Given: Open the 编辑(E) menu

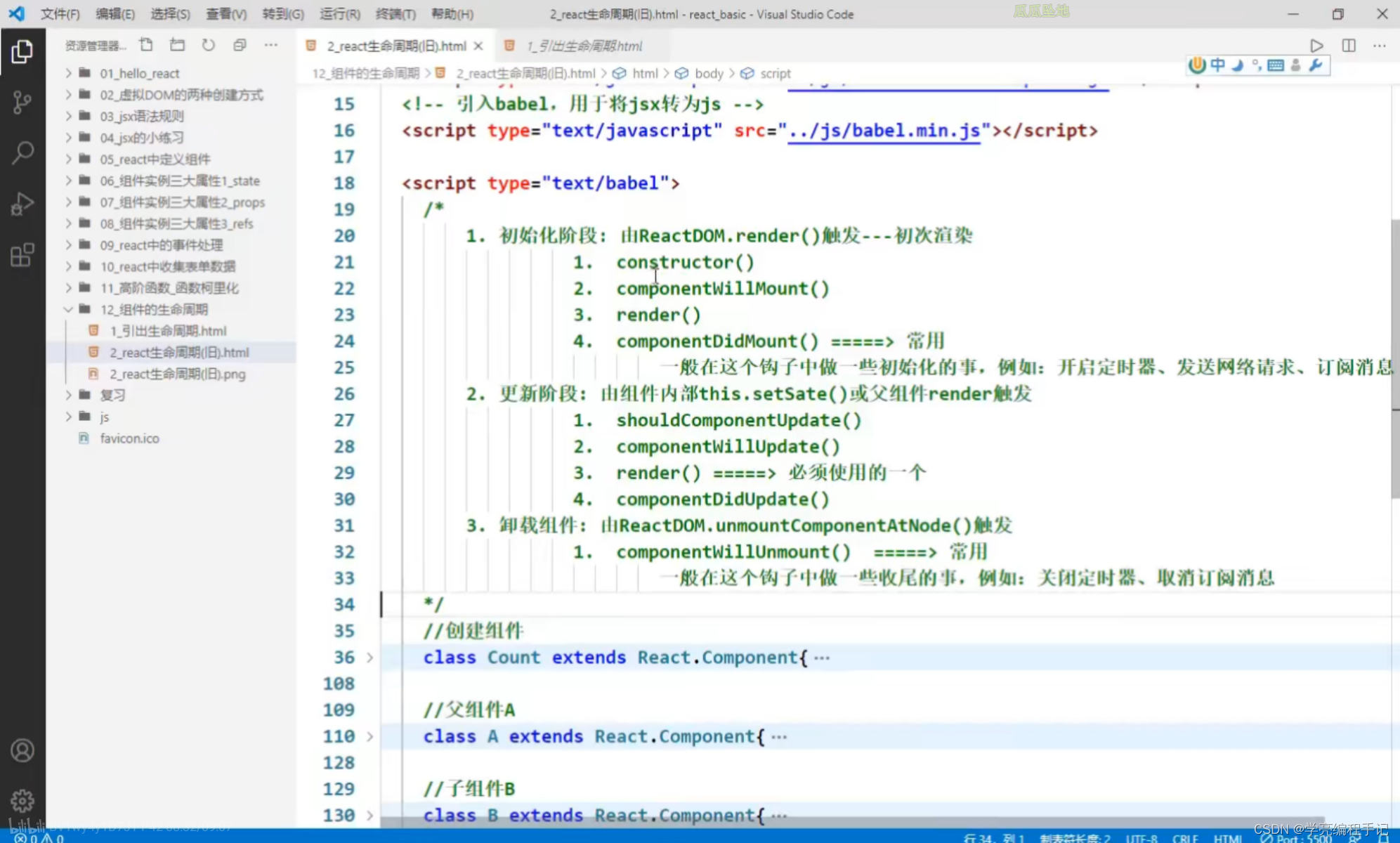Looking at the screenshot, I should (x=115, y=14).
